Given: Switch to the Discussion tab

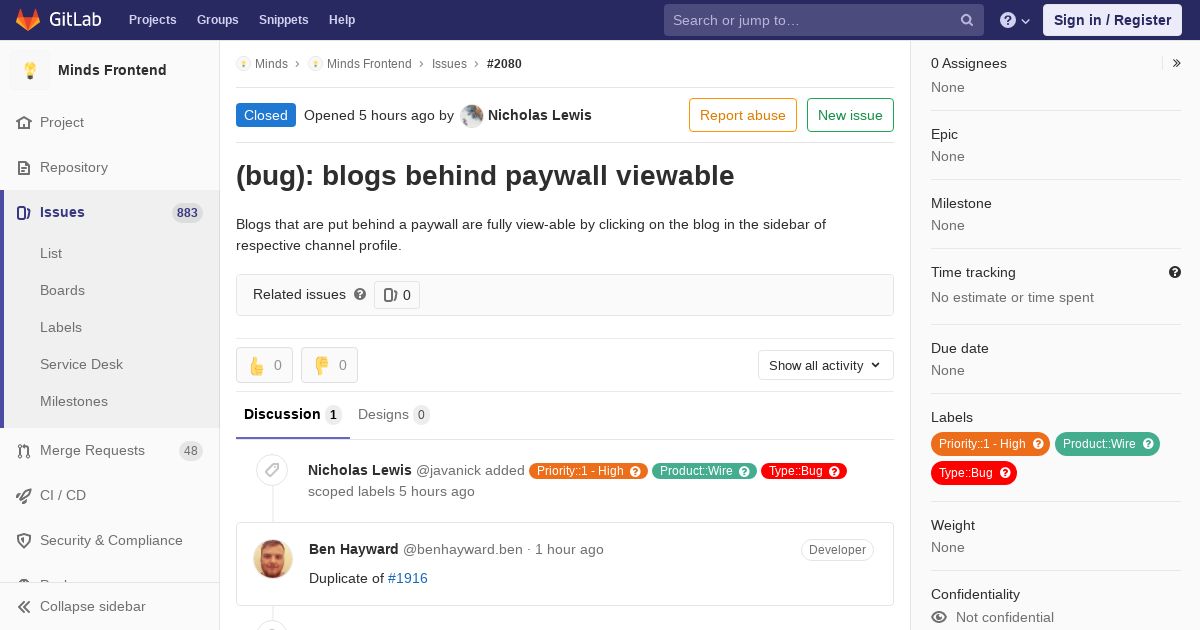Looking at the screenshot, I should [x=293, y=414].
